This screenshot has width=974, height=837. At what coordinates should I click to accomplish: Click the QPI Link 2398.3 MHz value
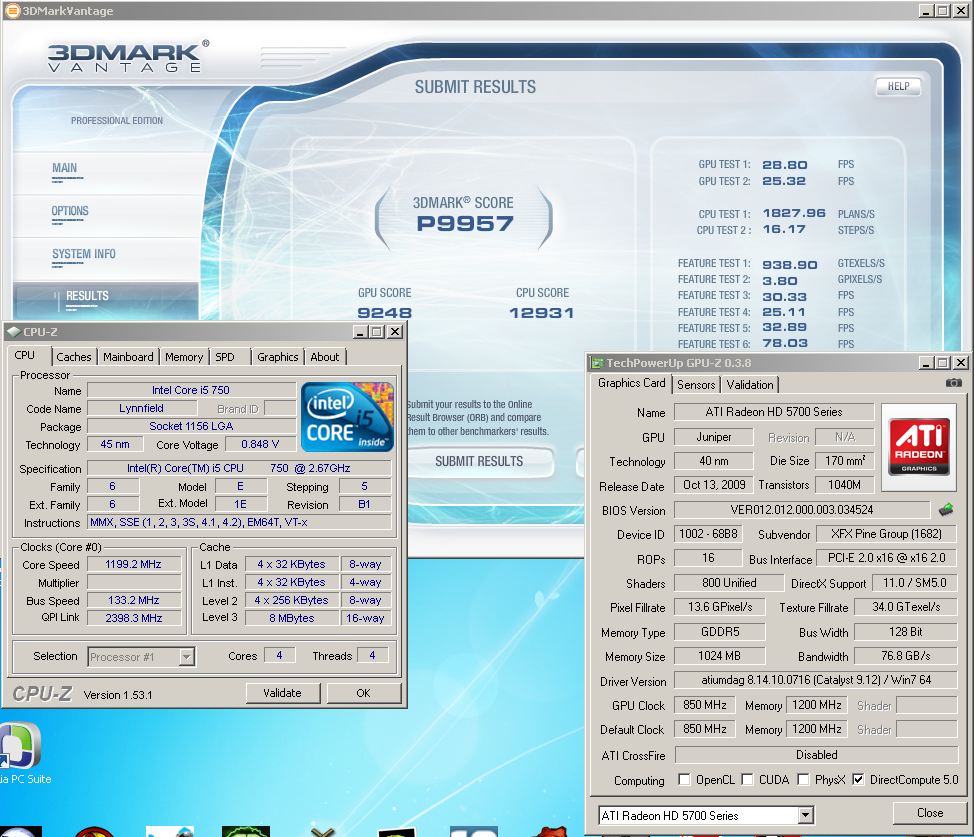pyautogui.click(x=134, y=618)
